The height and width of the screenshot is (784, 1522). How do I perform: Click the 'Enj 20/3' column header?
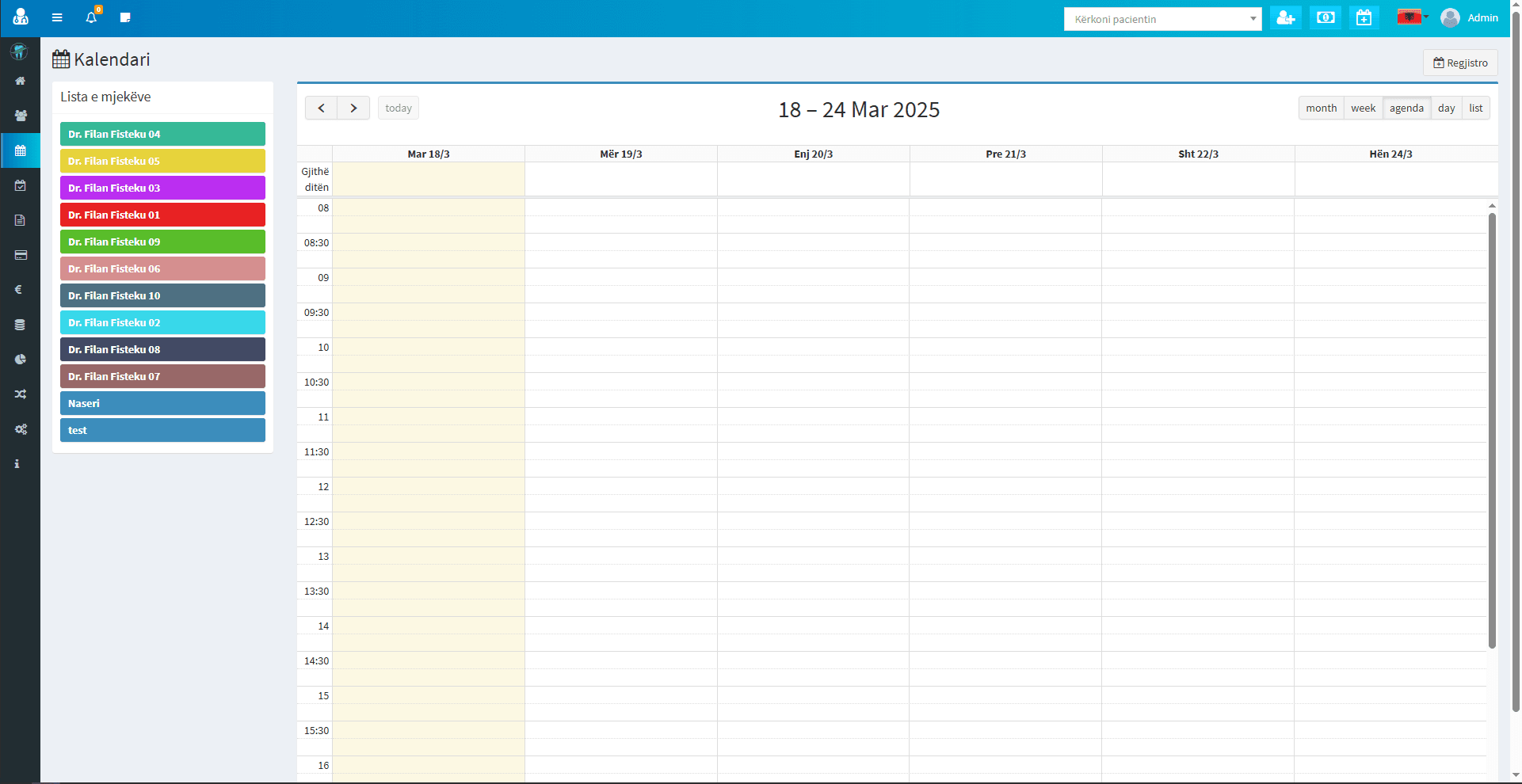814,154
